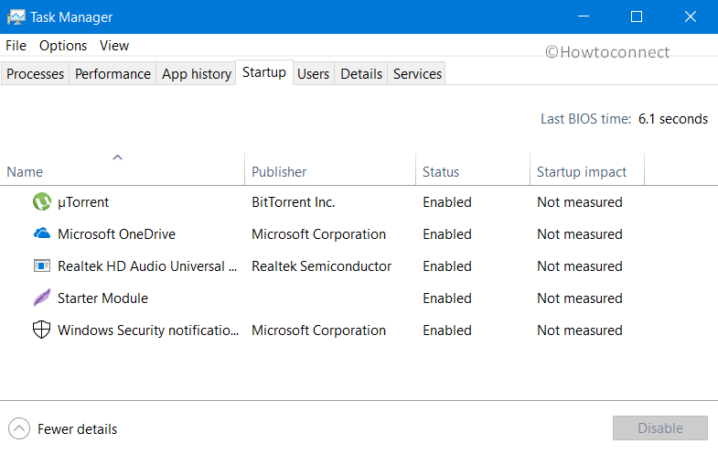Click the Fewer details label
The width and height of the screenshot is (718, 455).
pos(77,429)
